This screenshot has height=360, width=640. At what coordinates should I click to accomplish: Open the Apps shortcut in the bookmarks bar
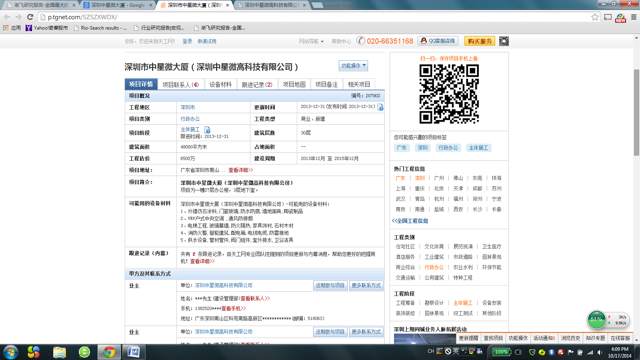click(12, 28)
